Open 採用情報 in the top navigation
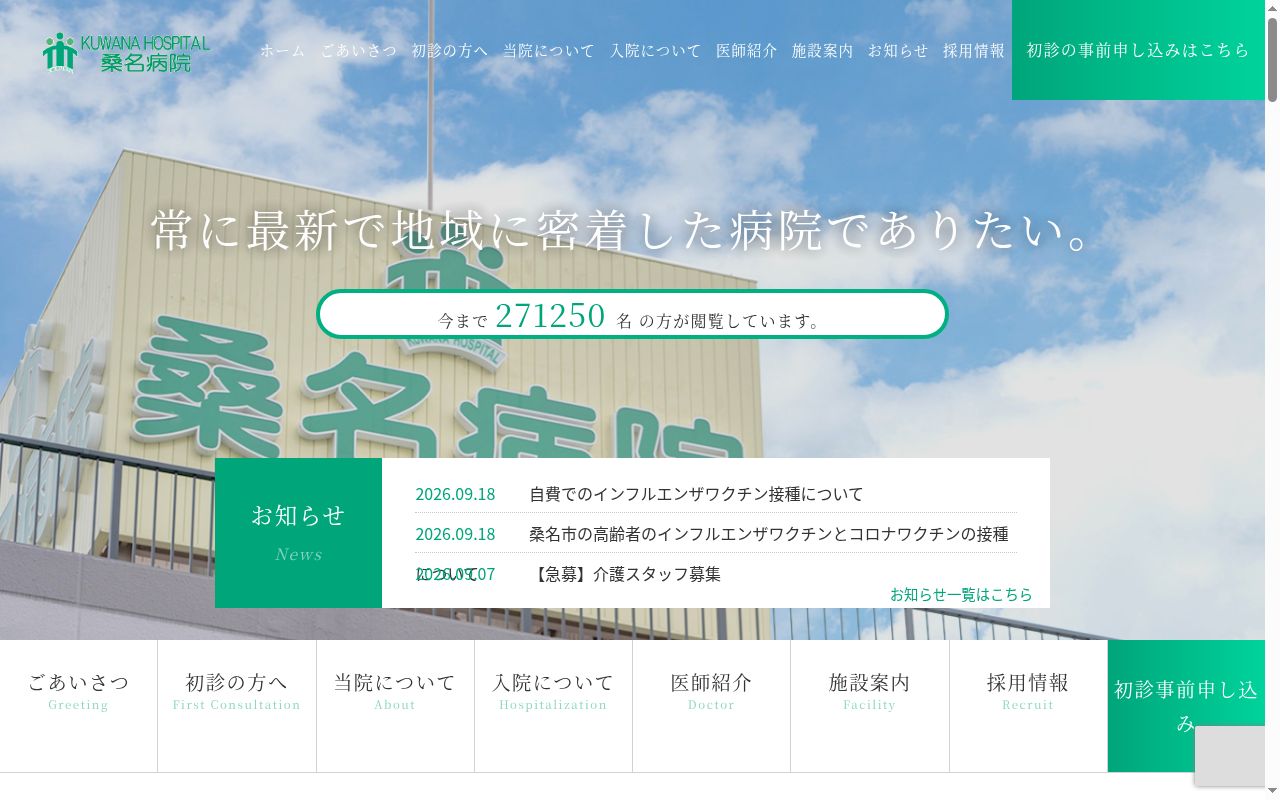The height and width of the screenshot is (800, 1280). (x=974, y=50)
